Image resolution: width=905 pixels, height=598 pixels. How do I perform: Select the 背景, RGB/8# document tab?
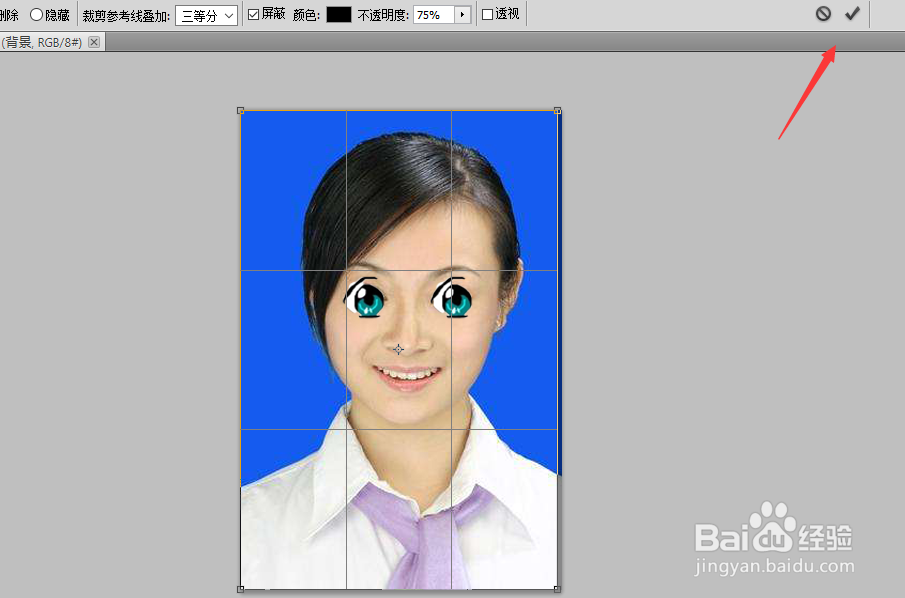click(x=43, y=42)
